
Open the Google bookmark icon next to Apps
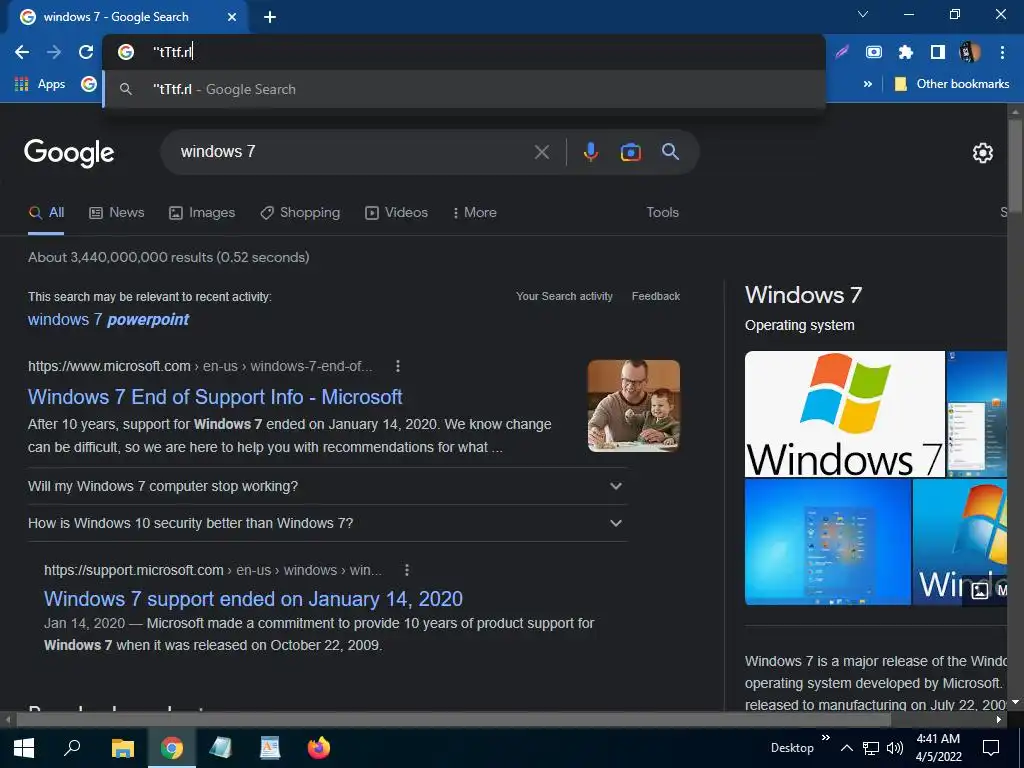click(x=89, y=84)
